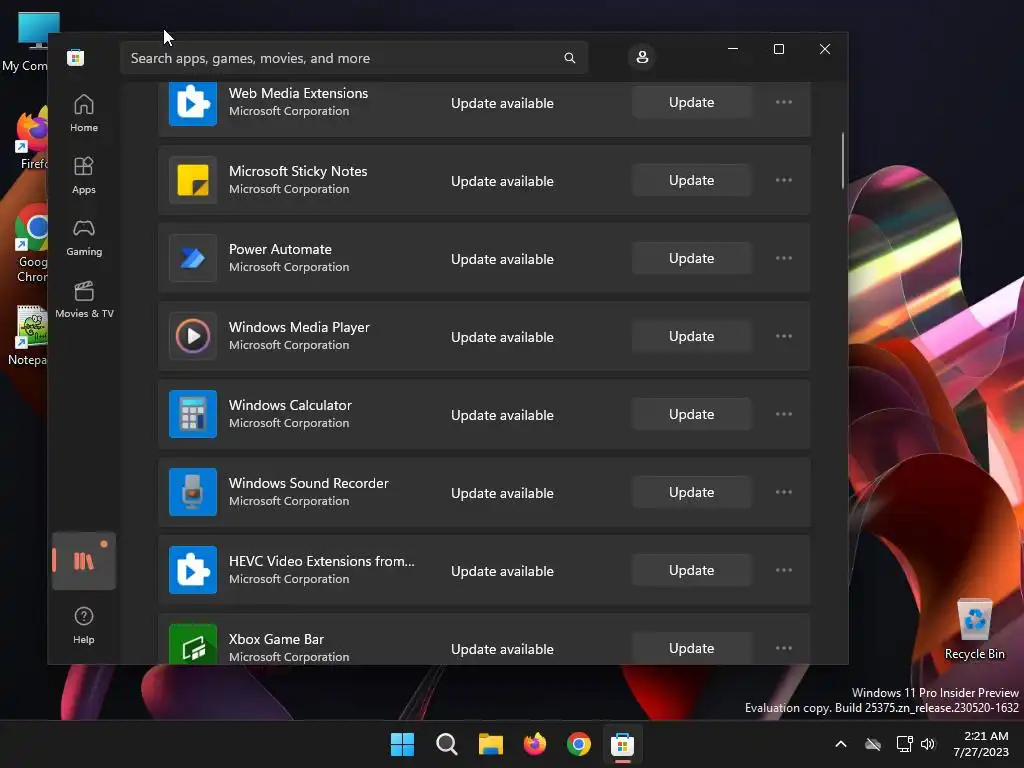Select the Google Chrome desktop shortcut

click(29, 244)
